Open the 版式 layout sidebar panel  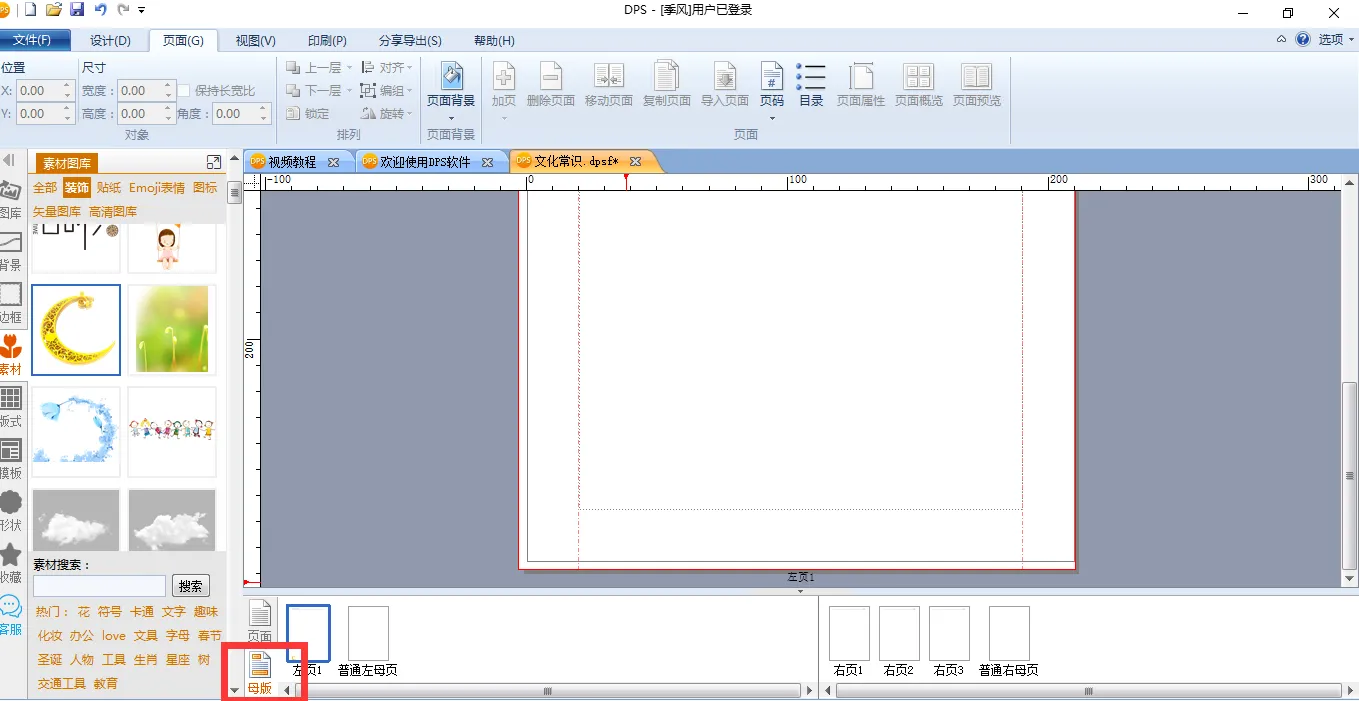click(x=11, y=406)
